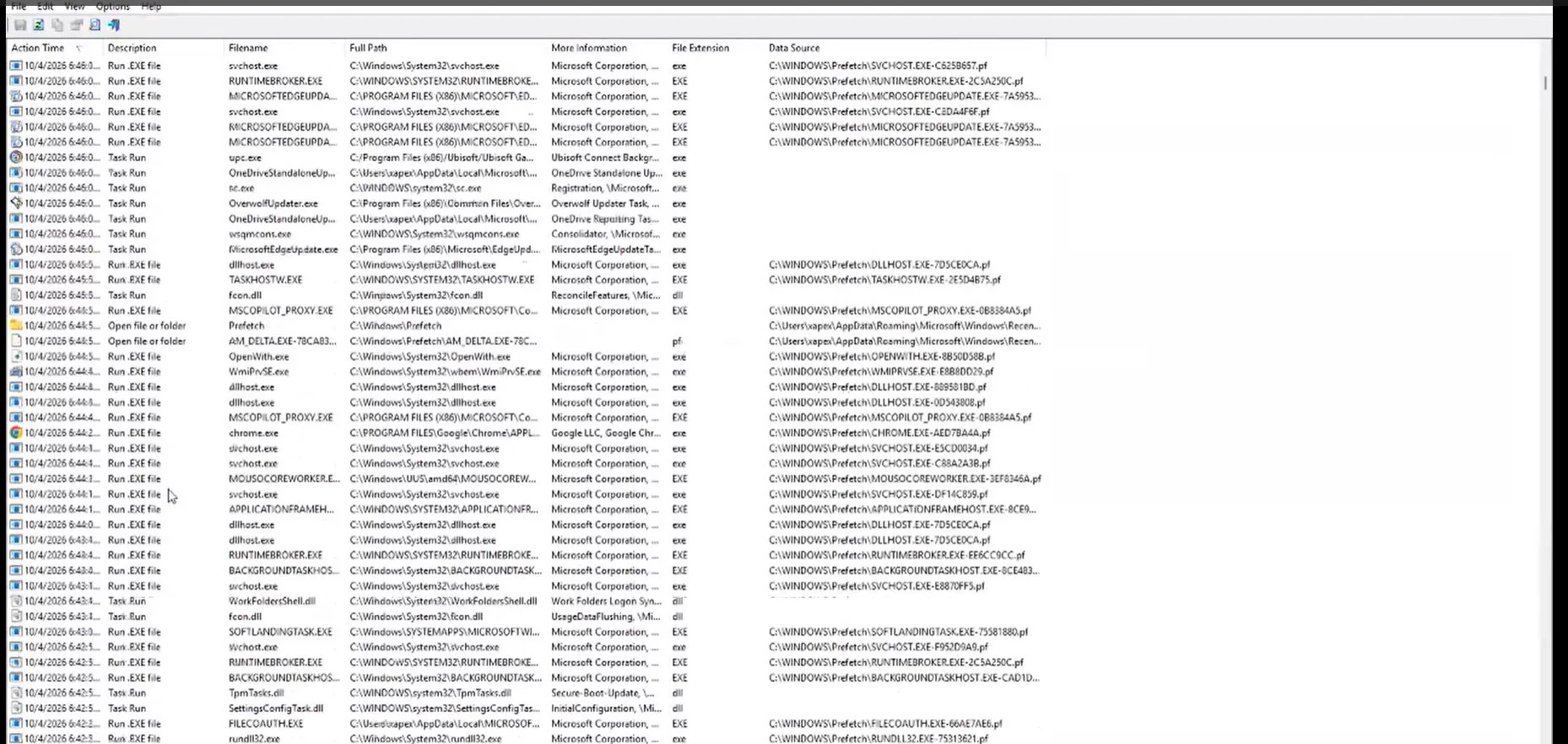1568x744 pixels.
Task: Sort by the File Extension column header
Action: point(716,48)
